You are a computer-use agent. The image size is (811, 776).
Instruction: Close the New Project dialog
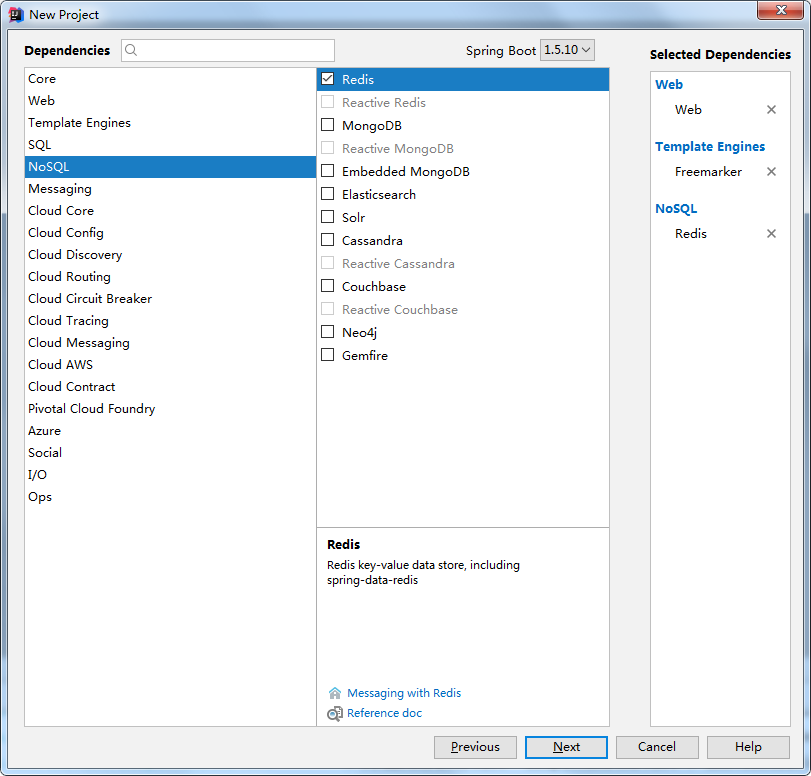(780, 10)
